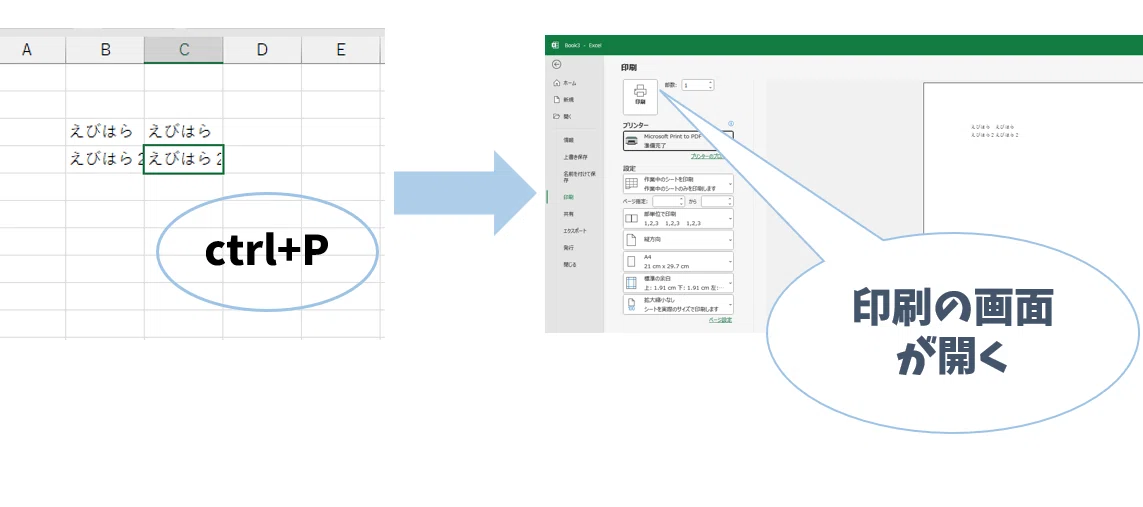
Task: Click cell B containing えびはら2
Action: [105, 160]
